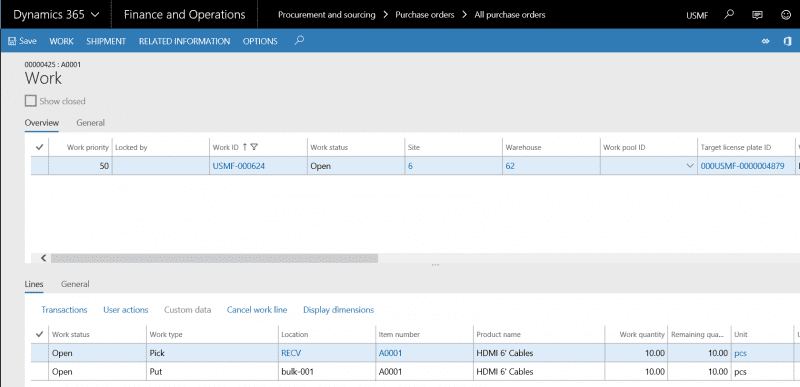
Task: Open search in the action pane
Action: point(299,41)
